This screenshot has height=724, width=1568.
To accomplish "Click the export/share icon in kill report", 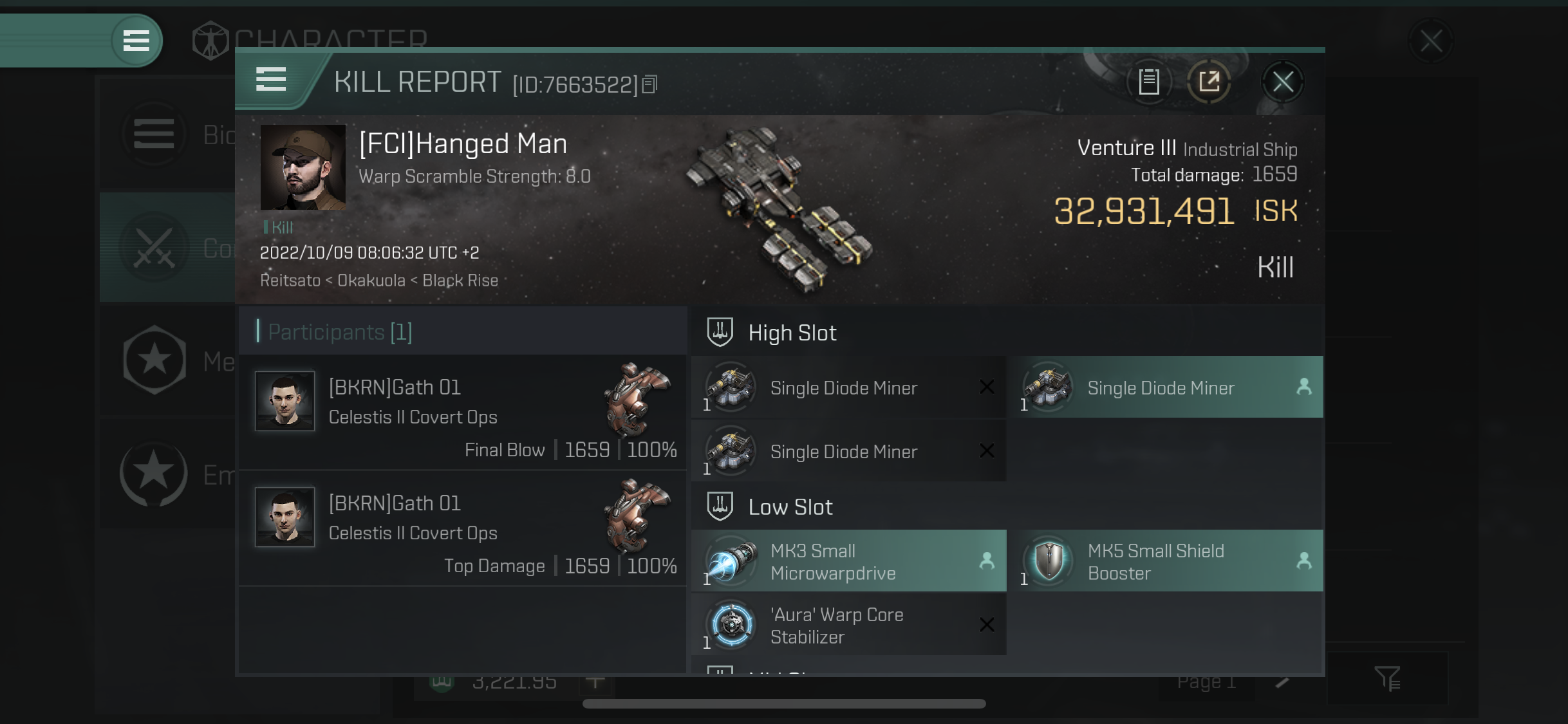I will (x=1209, y=81).
